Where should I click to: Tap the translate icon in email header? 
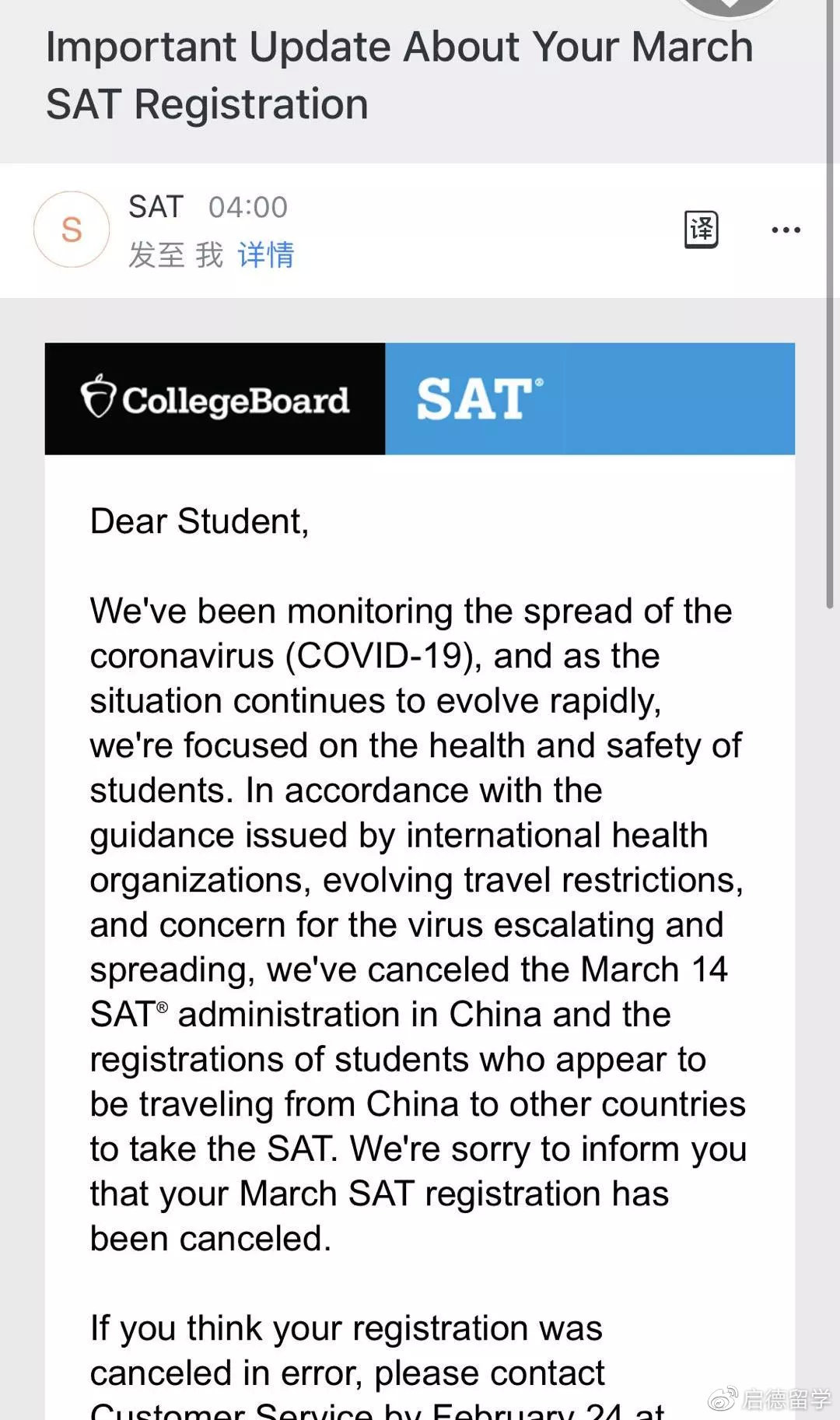pyautogui.click(x=701, y=230)
